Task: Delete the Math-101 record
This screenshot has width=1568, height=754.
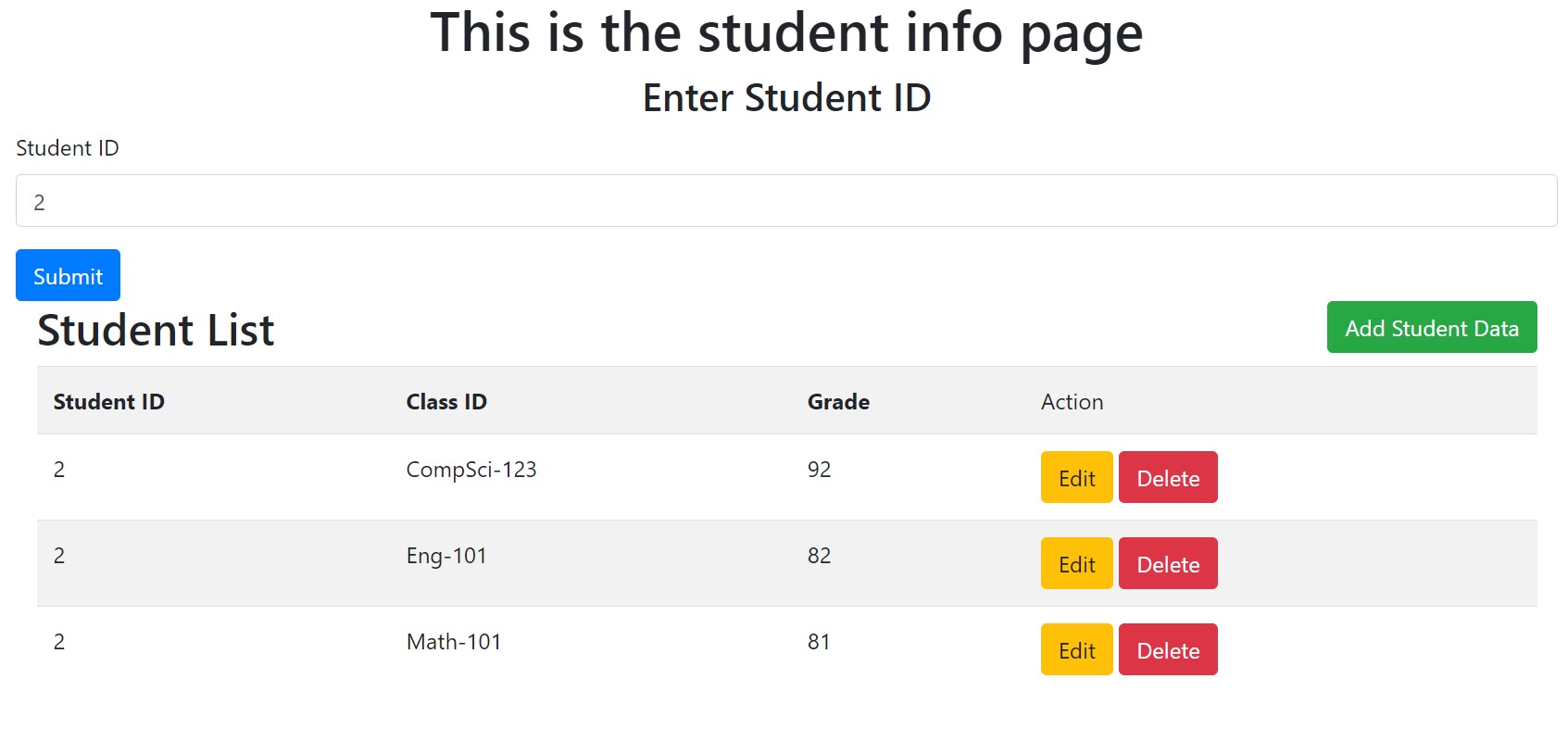Action: (x=1168, y=649)
